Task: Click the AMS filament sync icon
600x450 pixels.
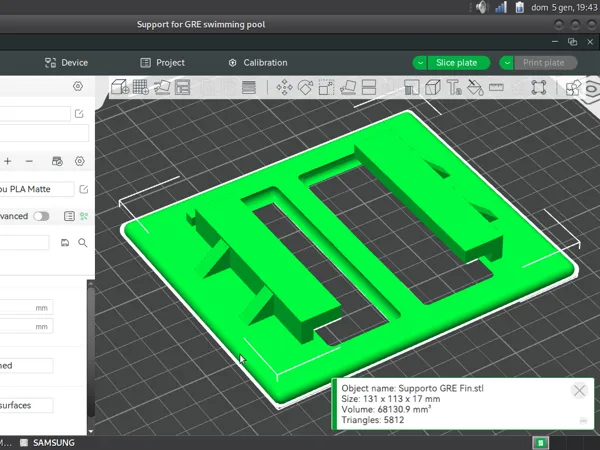Action: 57,161
